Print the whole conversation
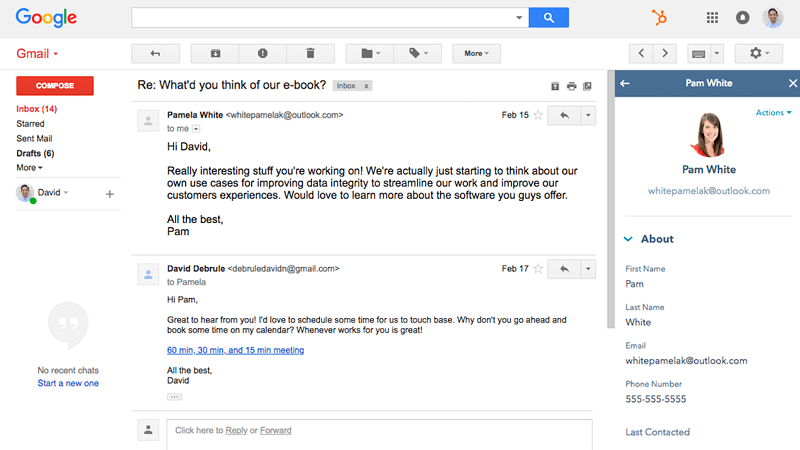Image resolution: width=800 pixels, height=450 pixels. coord(571,86)
